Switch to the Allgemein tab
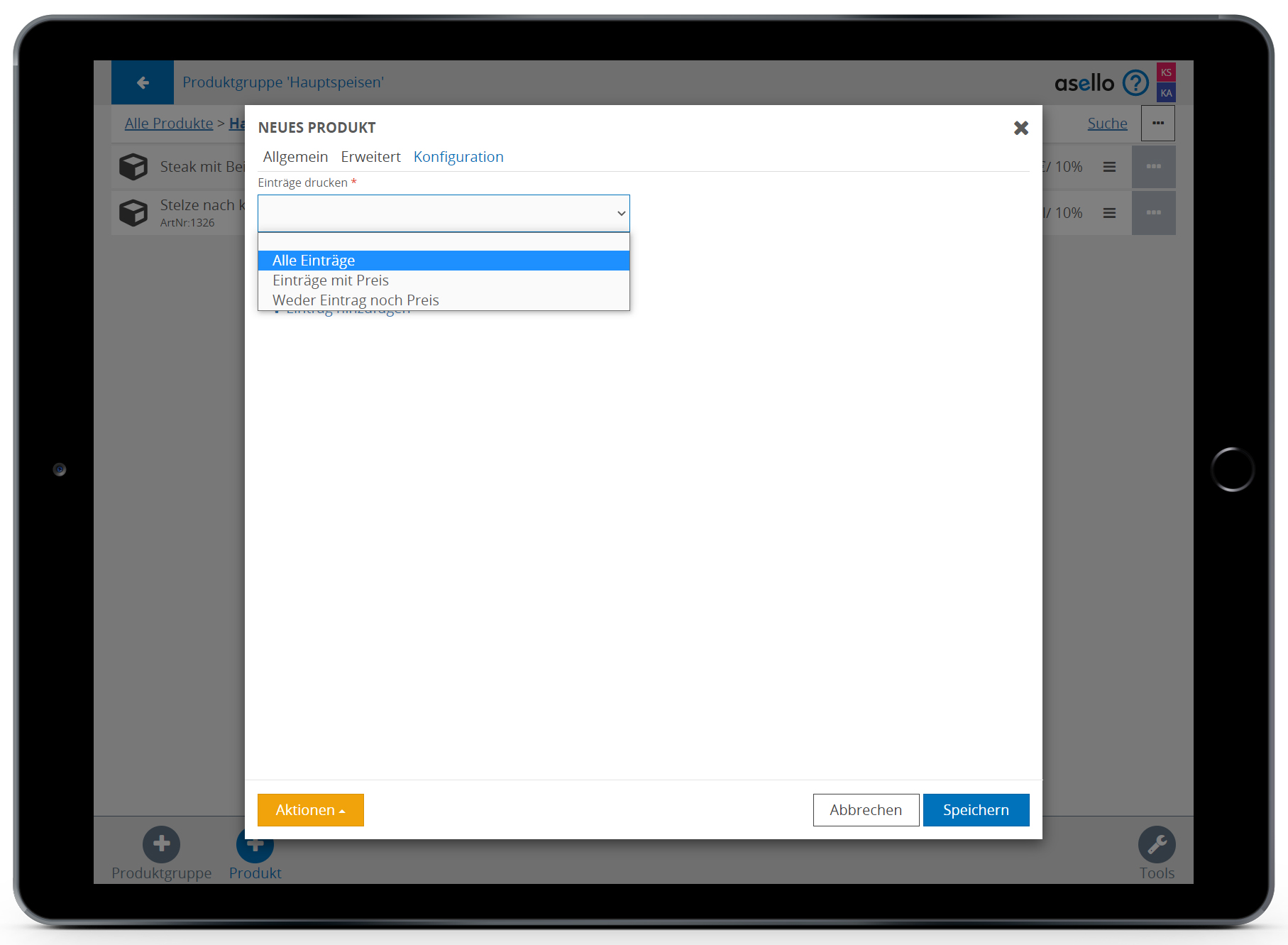This screenshot has width=1288, height=945. [295, 157]
